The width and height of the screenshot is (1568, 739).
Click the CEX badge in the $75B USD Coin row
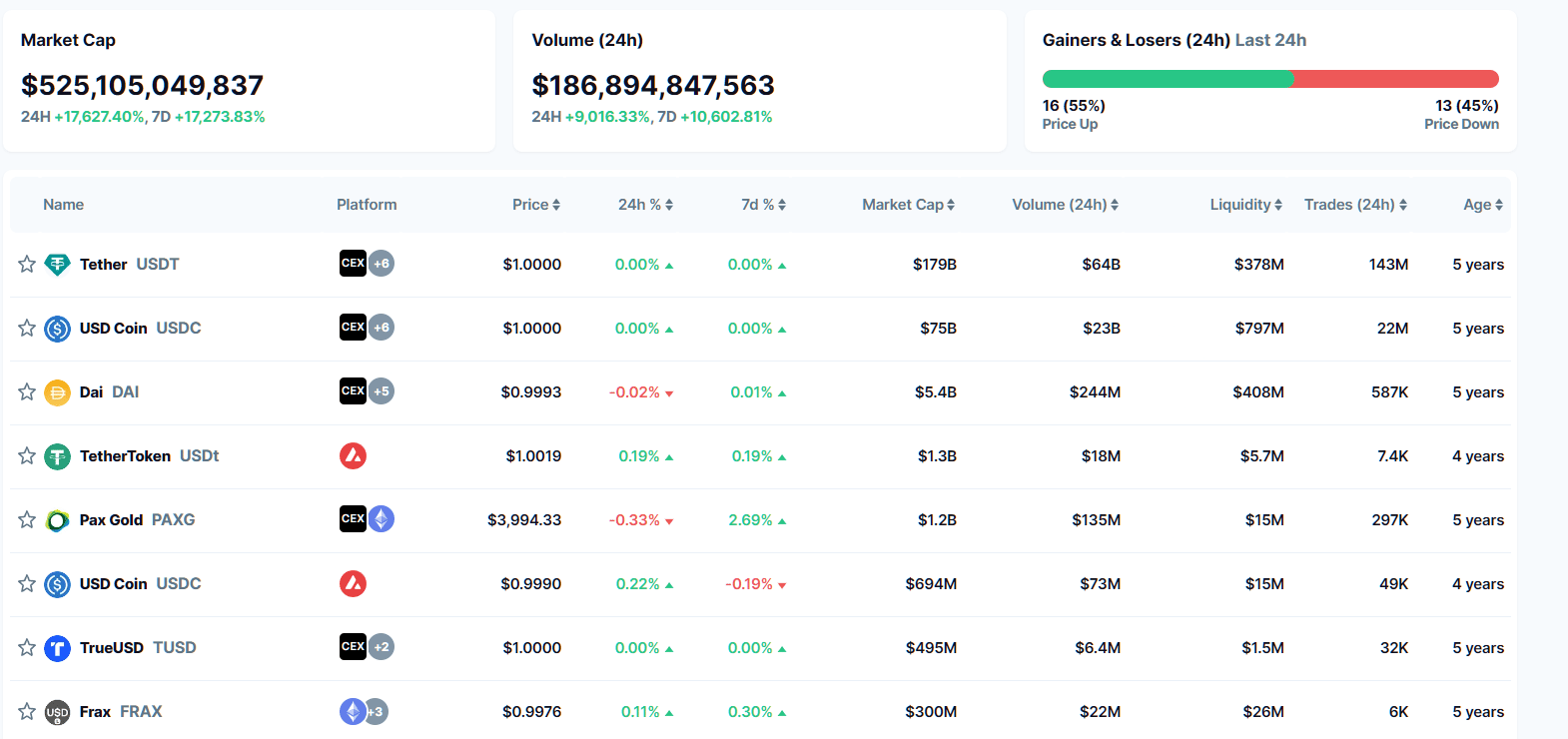[x=353, y=327]
